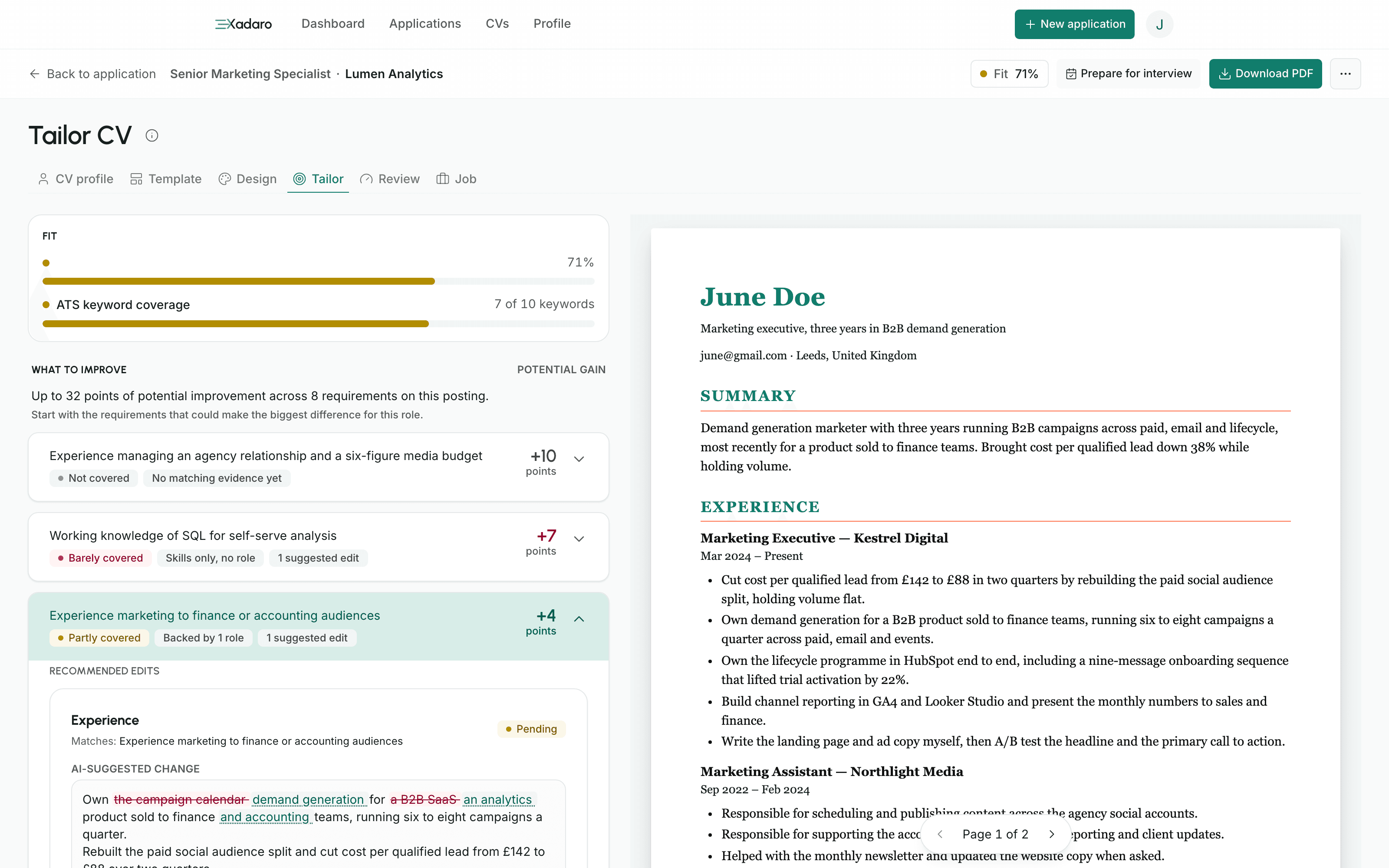Go to next CV preview page
This screenshot has width=1389, height=868.
pyautogui.click(x=1051, y=834)
